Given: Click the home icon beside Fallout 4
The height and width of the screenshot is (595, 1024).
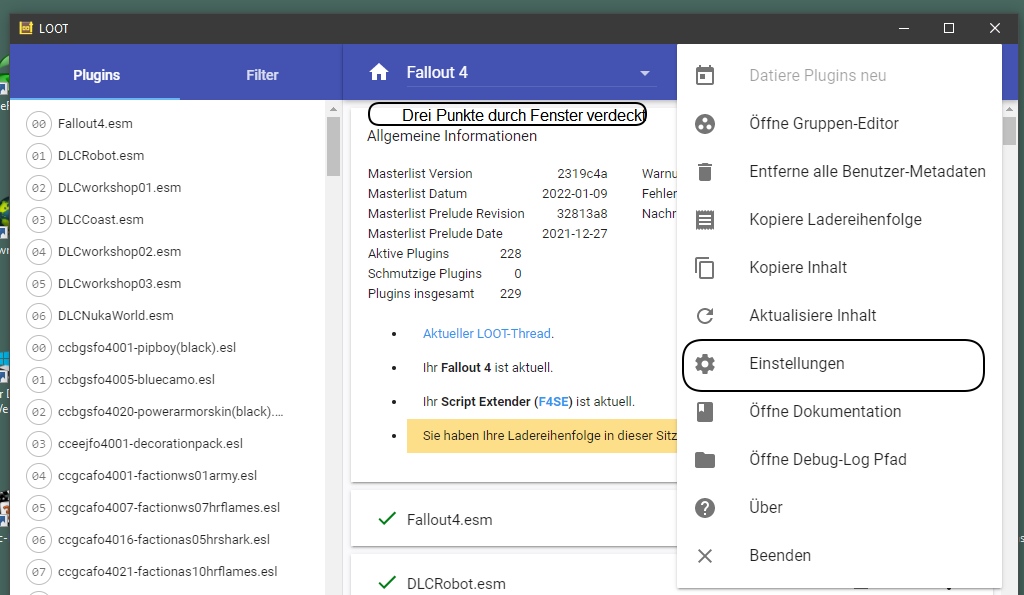Looking at the screenshot, I should pos(378,72).
